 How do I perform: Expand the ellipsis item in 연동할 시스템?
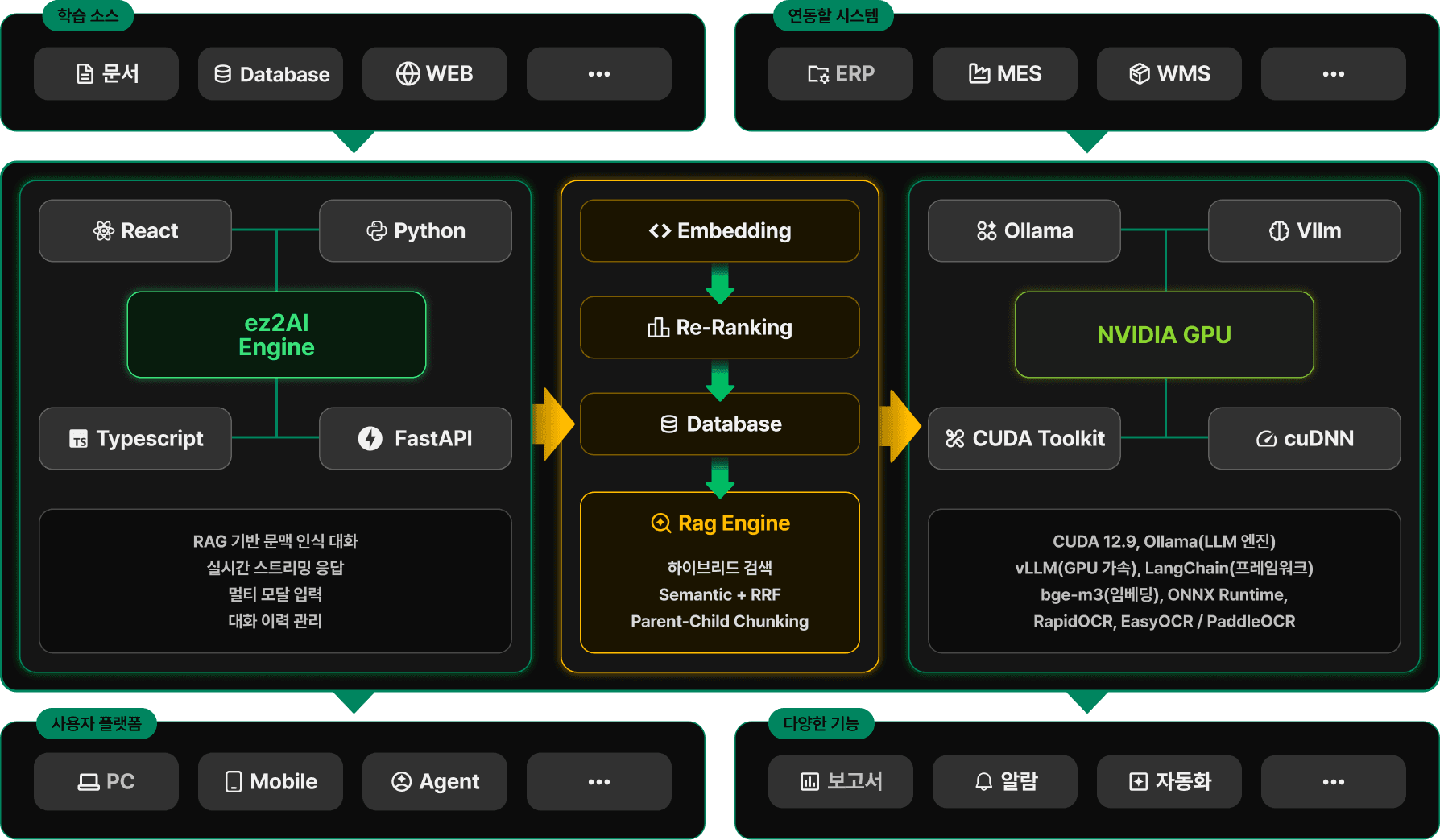point(1333,74)
